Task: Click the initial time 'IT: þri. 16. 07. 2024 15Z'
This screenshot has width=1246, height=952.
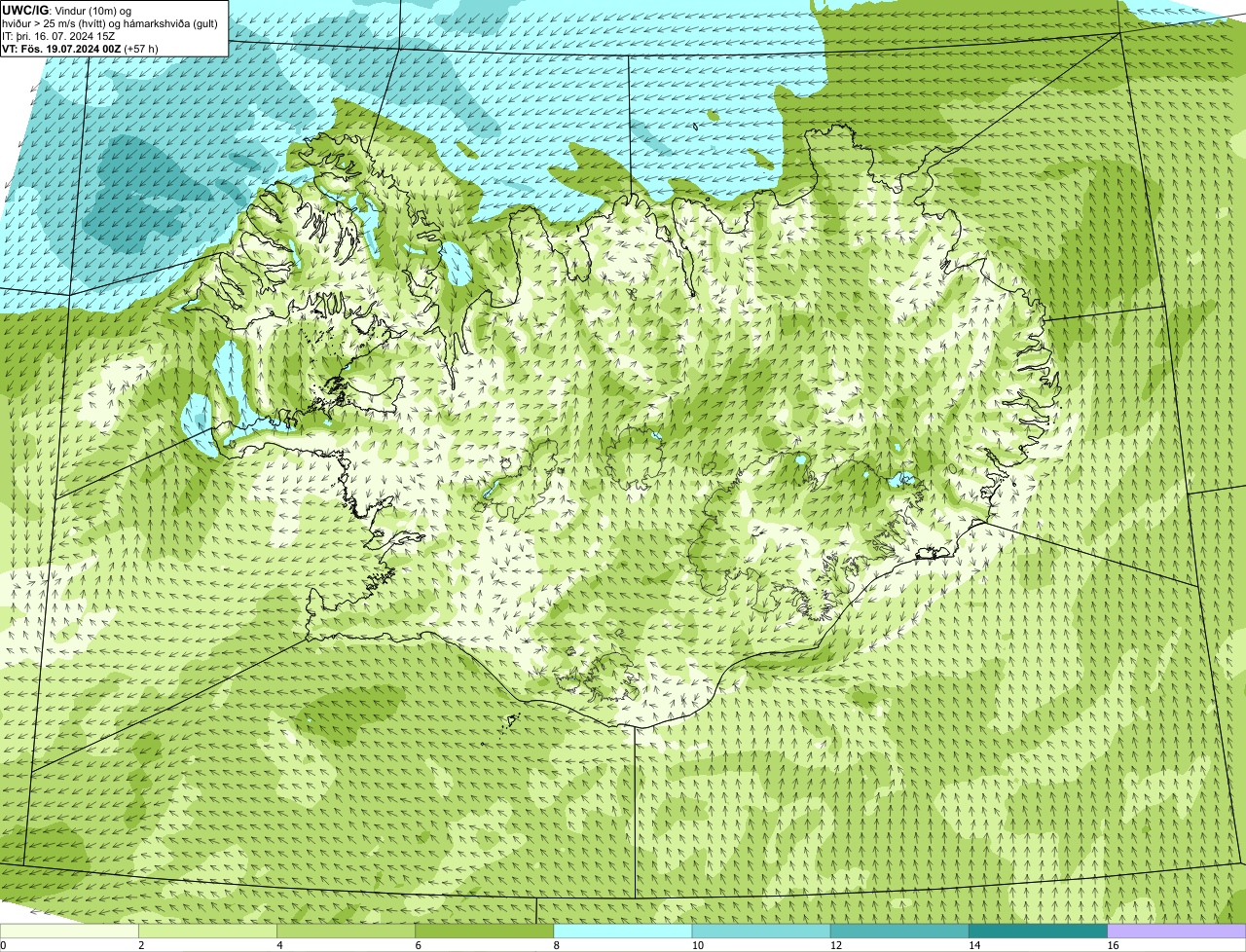Action: pos(58,35)
